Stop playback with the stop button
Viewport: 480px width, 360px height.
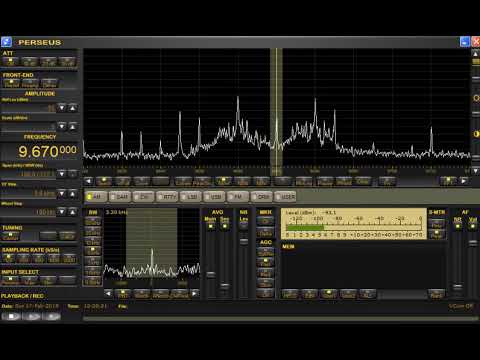click(11, 316)
